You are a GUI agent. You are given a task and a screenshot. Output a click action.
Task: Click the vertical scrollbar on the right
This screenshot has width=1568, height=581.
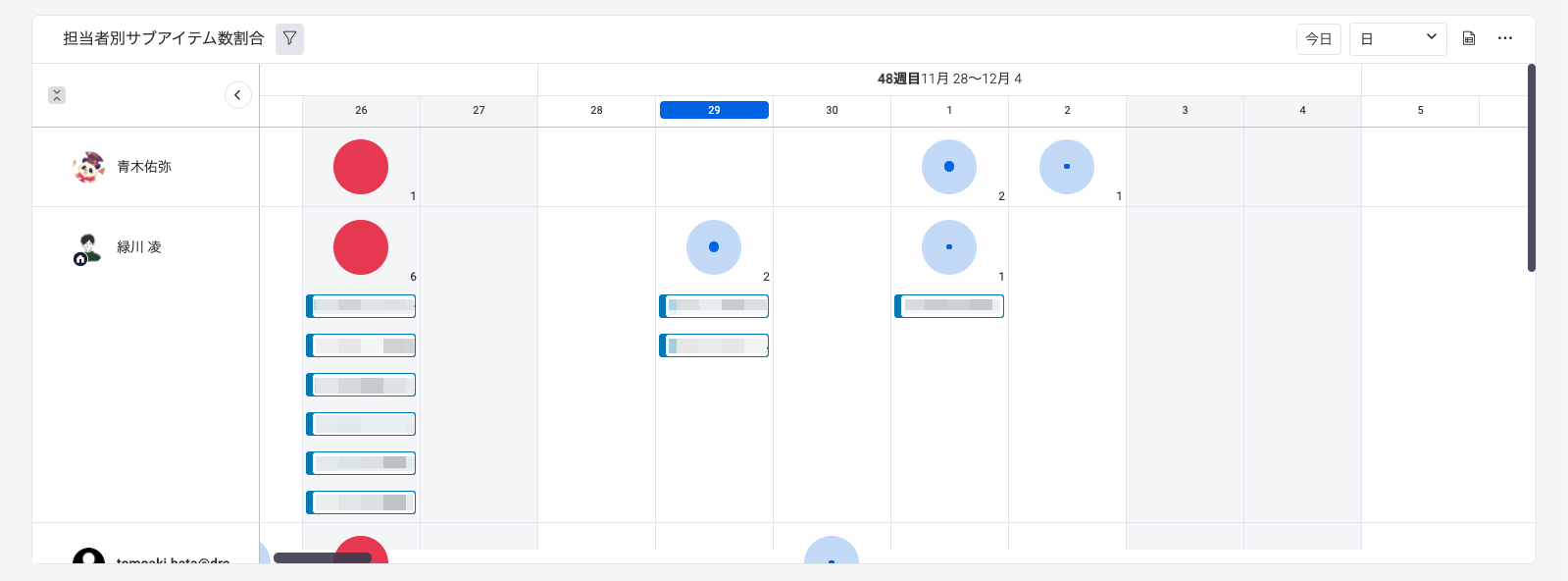(x=1531, y=167)
